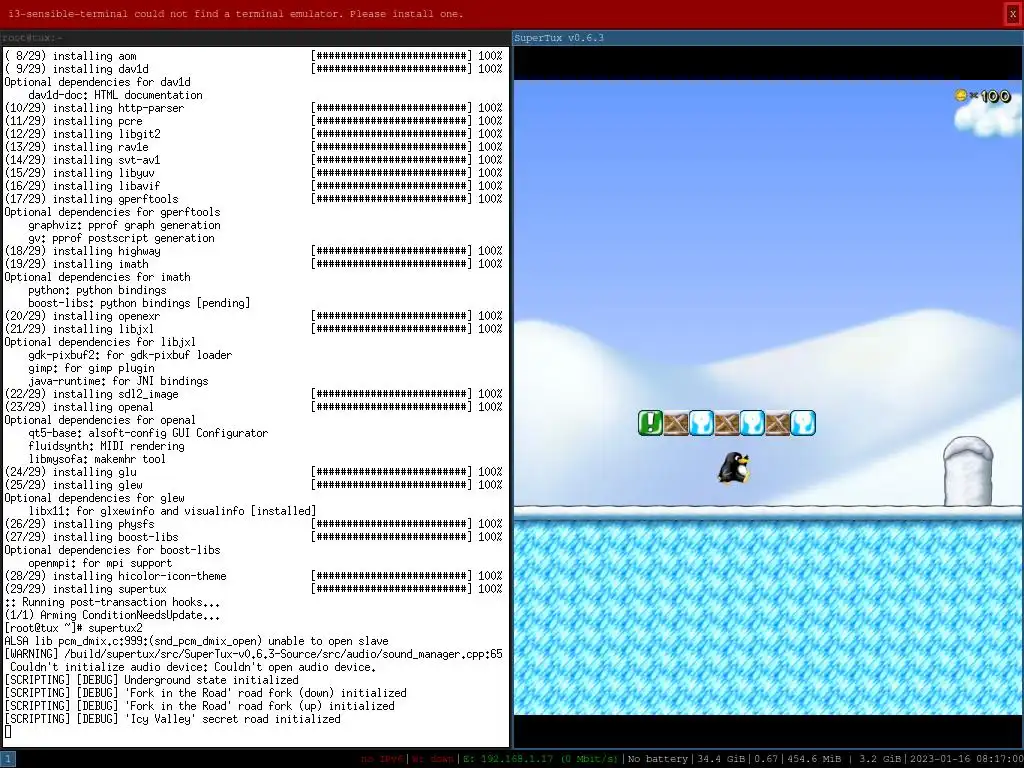1024x768 pixels.
Task: Click the '(28/29) installing hicolor-icon-theme' line
Action: (x=116, y=576)
